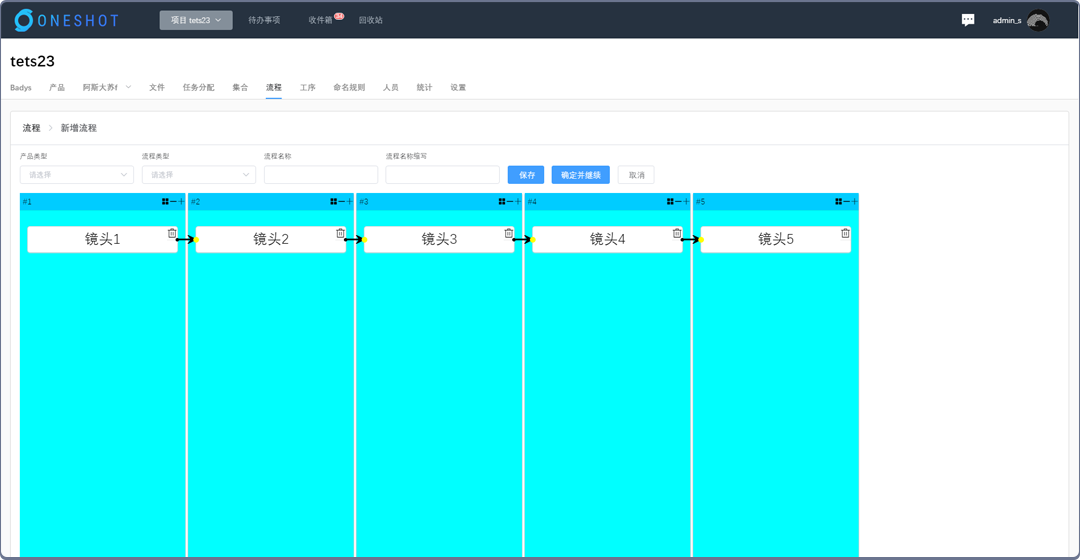This screenshot has height=560, width=1080.
Task: Click the ONESHOT logo
Action: (66, 20)
